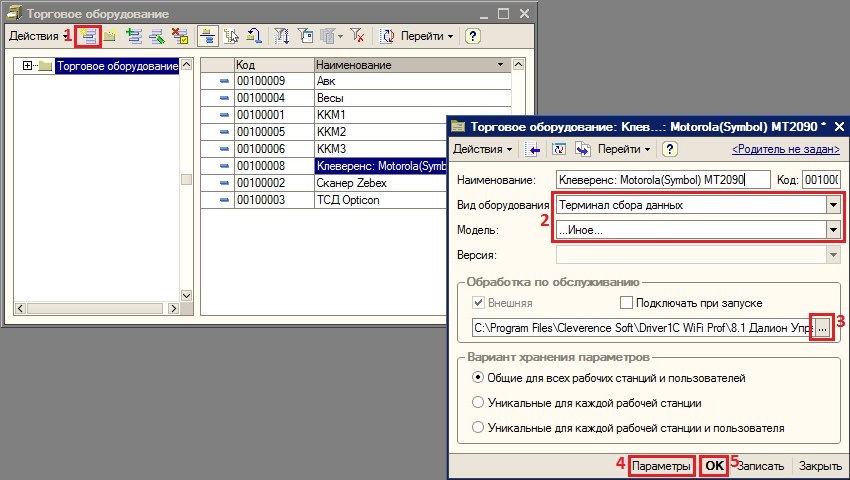Click the Reread icon in item dialog toolbar
The width and height of the screenshot is (850, 480).
558,149
